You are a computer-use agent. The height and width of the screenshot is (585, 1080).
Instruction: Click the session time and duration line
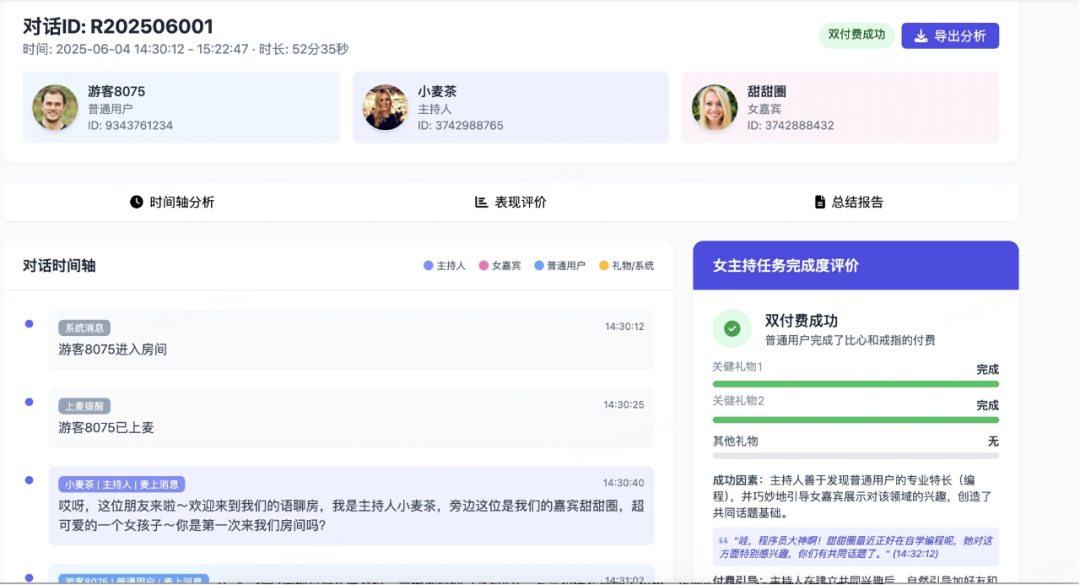[185, 49]
